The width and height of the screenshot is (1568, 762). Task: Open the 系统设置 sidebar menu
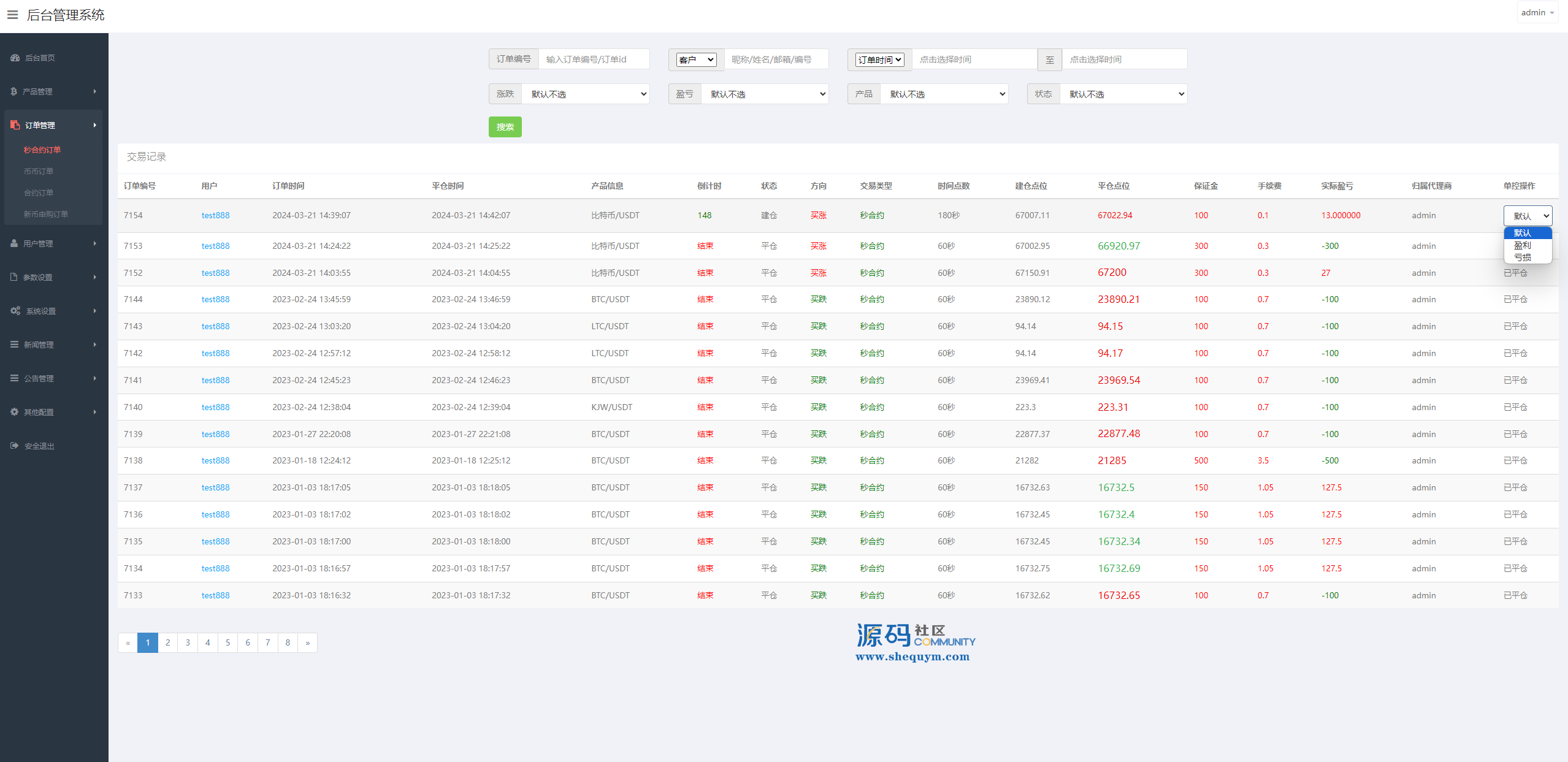point(54,311)
